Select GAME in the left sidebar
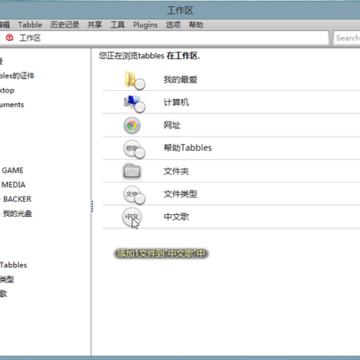 [x=12, y=170]
